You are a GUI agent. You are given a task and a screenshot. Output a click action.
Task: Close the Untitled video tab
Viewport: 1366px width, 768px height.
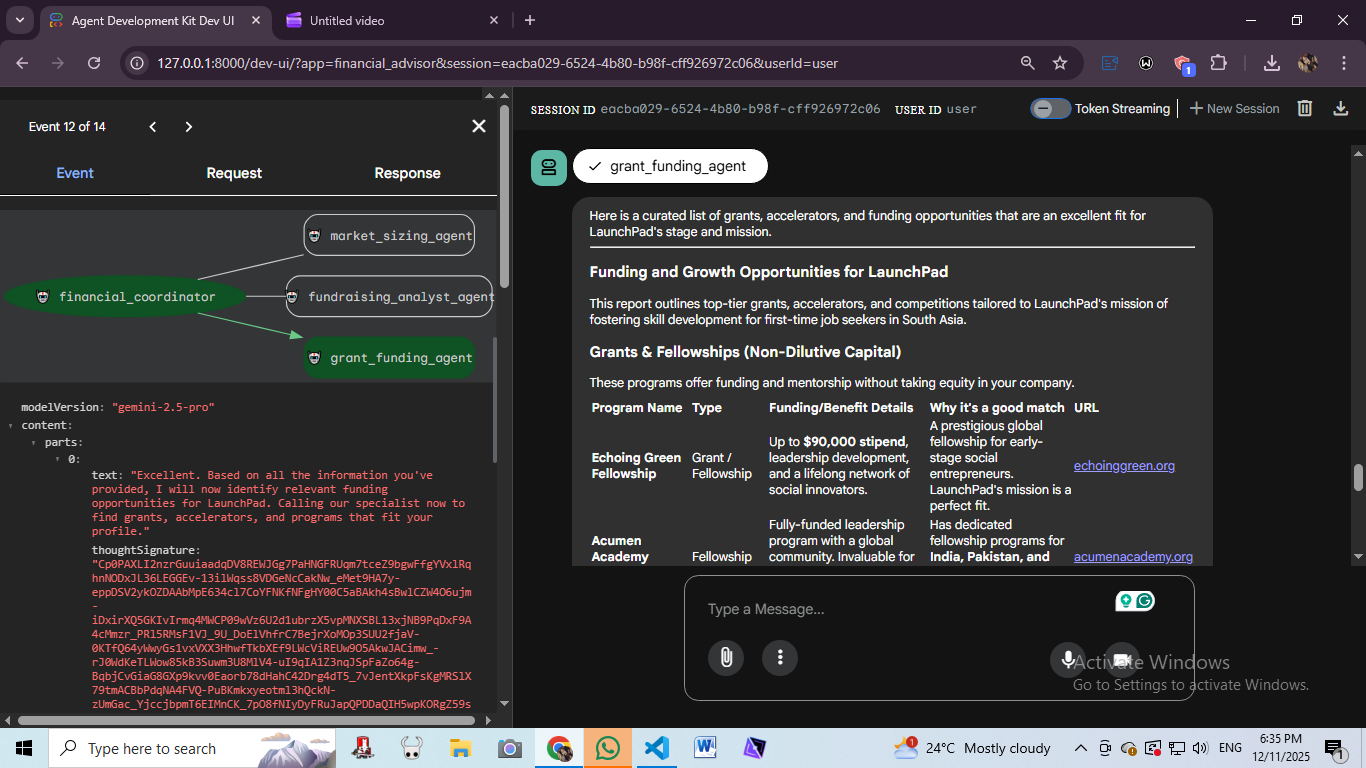(x=494, y=20)
